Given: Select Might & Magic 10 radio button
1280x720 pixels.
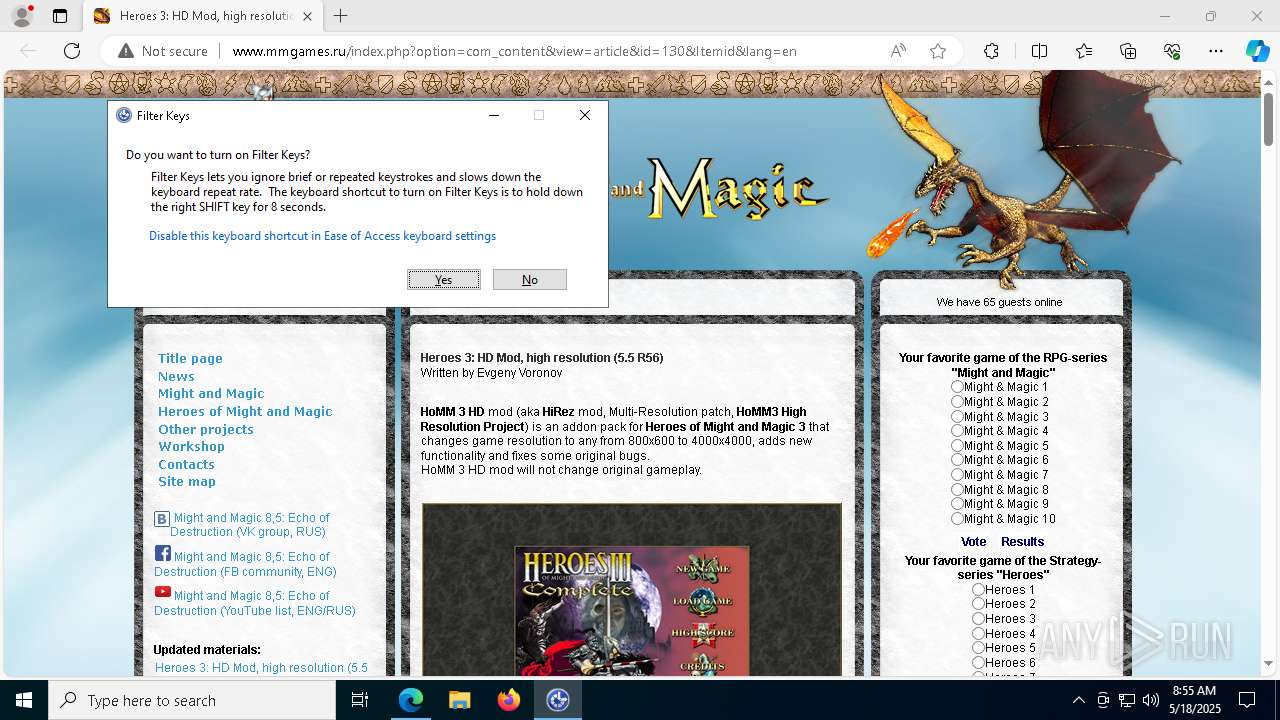Looking at the screenshot, I should (957, 518).
